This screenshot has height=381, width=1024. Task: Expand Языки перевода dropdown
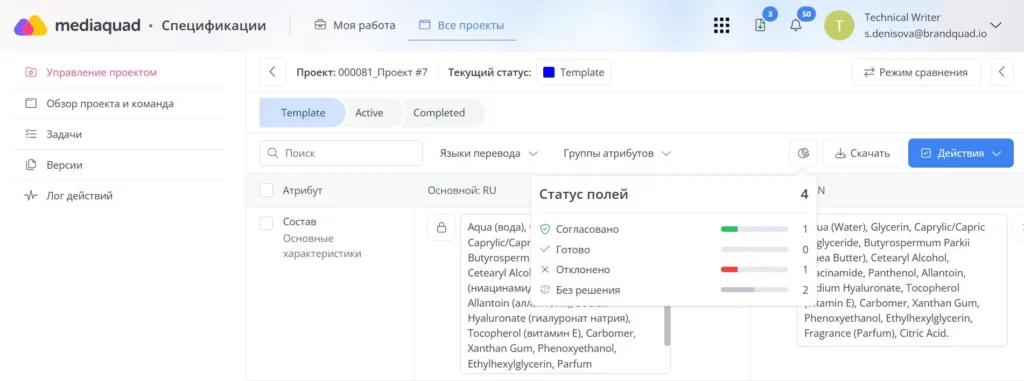point(488,154)
